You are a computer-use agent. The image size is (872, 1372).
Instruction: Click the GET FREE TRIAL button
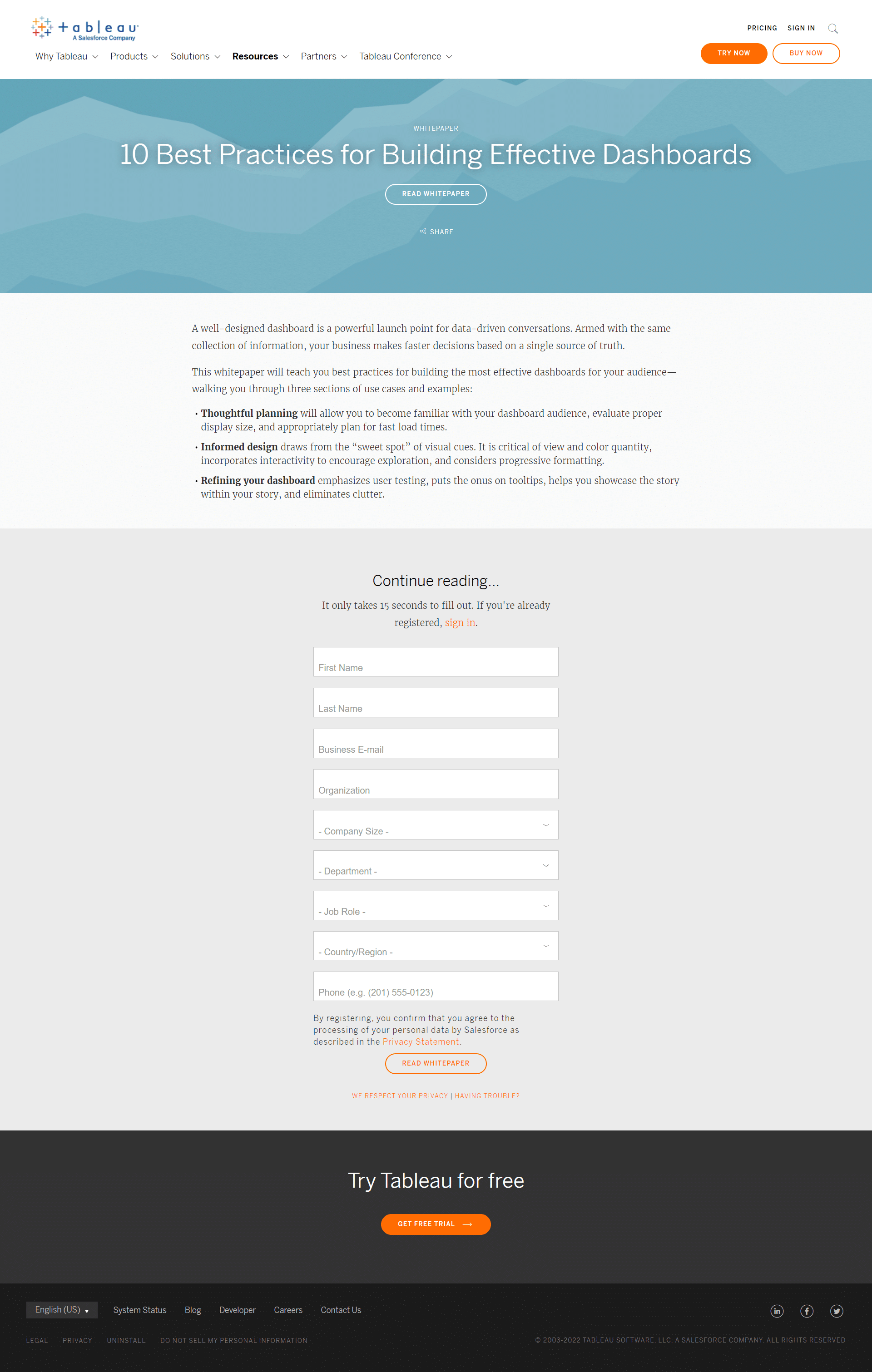coord(436,1223)
